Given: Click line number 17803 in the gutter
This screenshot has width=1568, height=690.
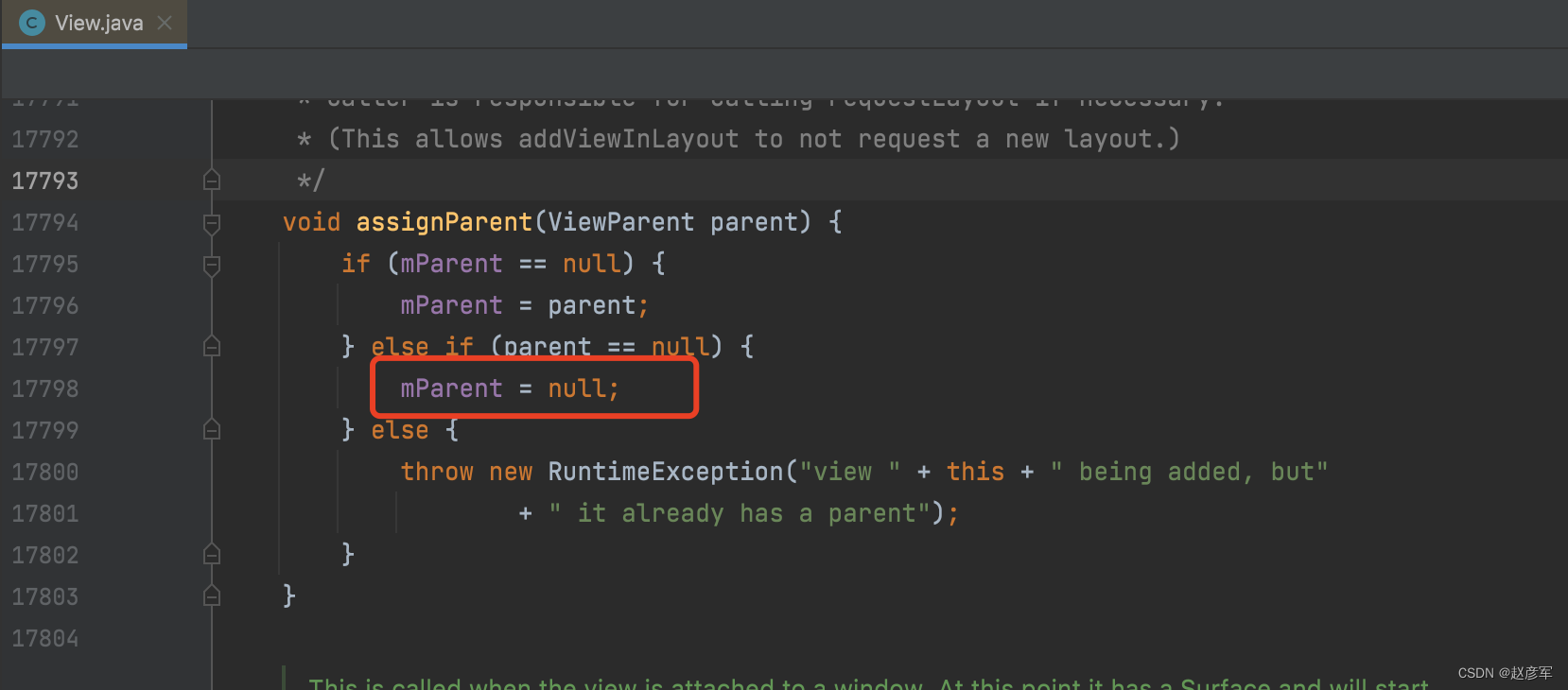Looking at the screenshot, I should (x=45, y=596).
